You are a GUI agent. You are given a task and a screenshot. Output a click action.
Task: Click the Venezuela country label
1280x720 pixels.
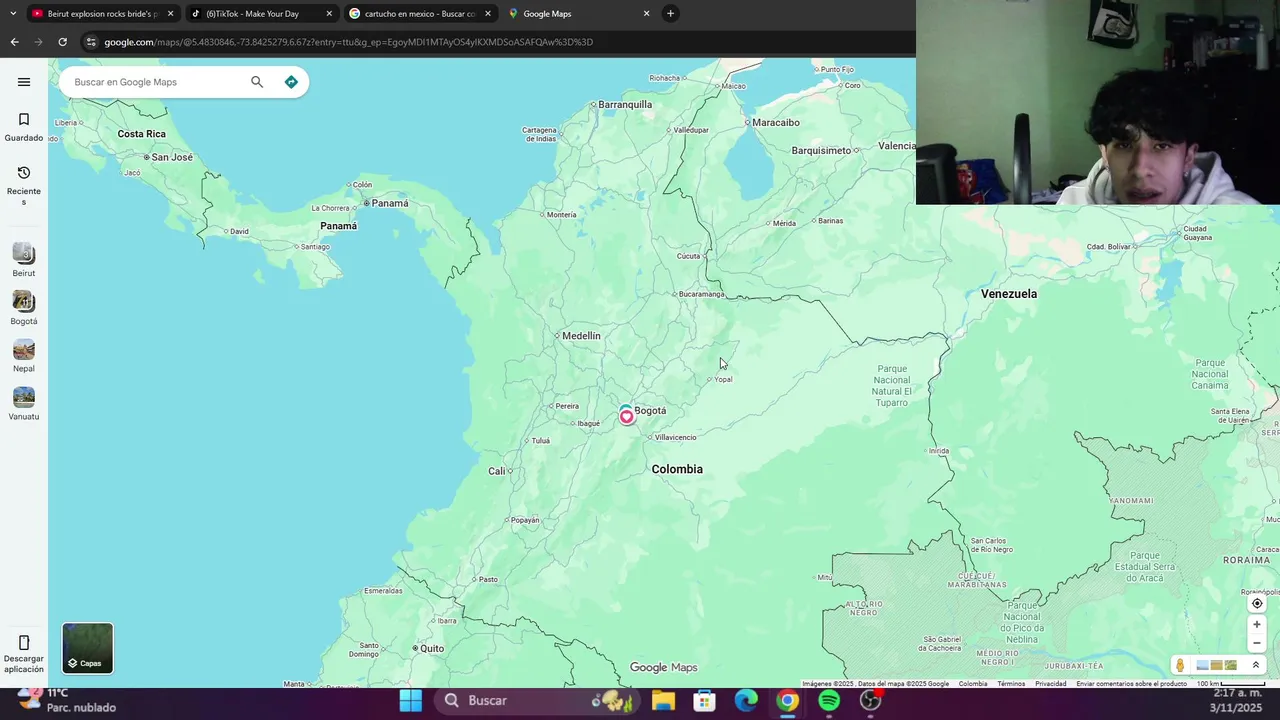[x=1009, y=294]
